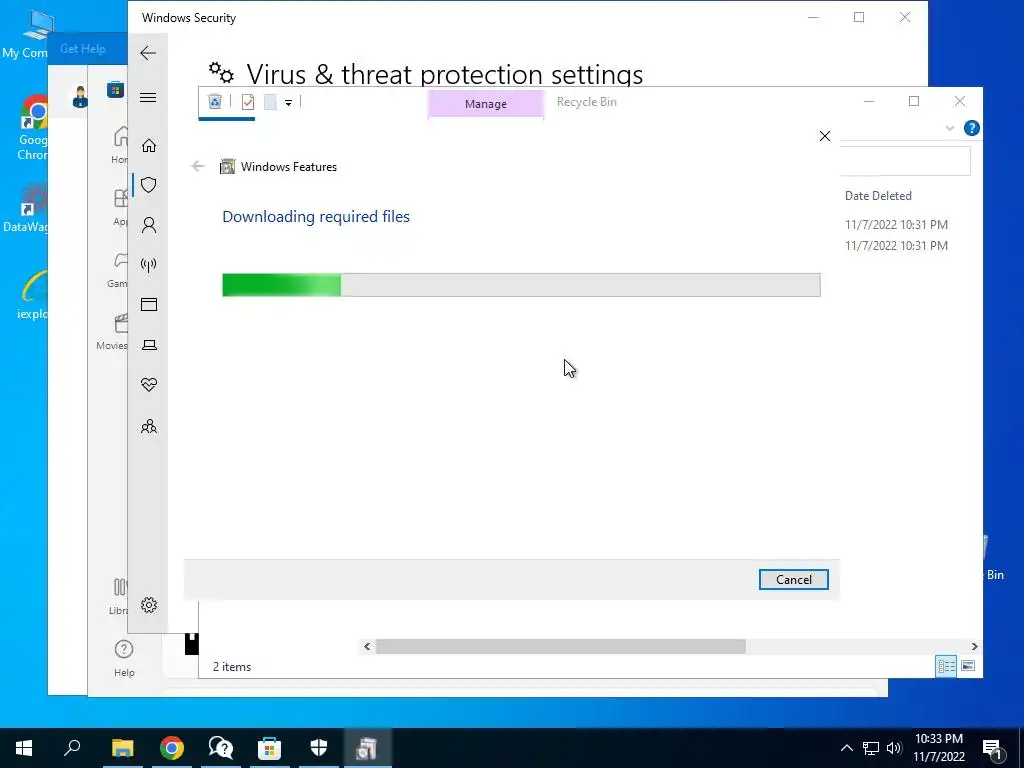This screenshot has width=1024, height=768.
Task: Open Microsoft Store taskbar icon
Action: (269, 748)
